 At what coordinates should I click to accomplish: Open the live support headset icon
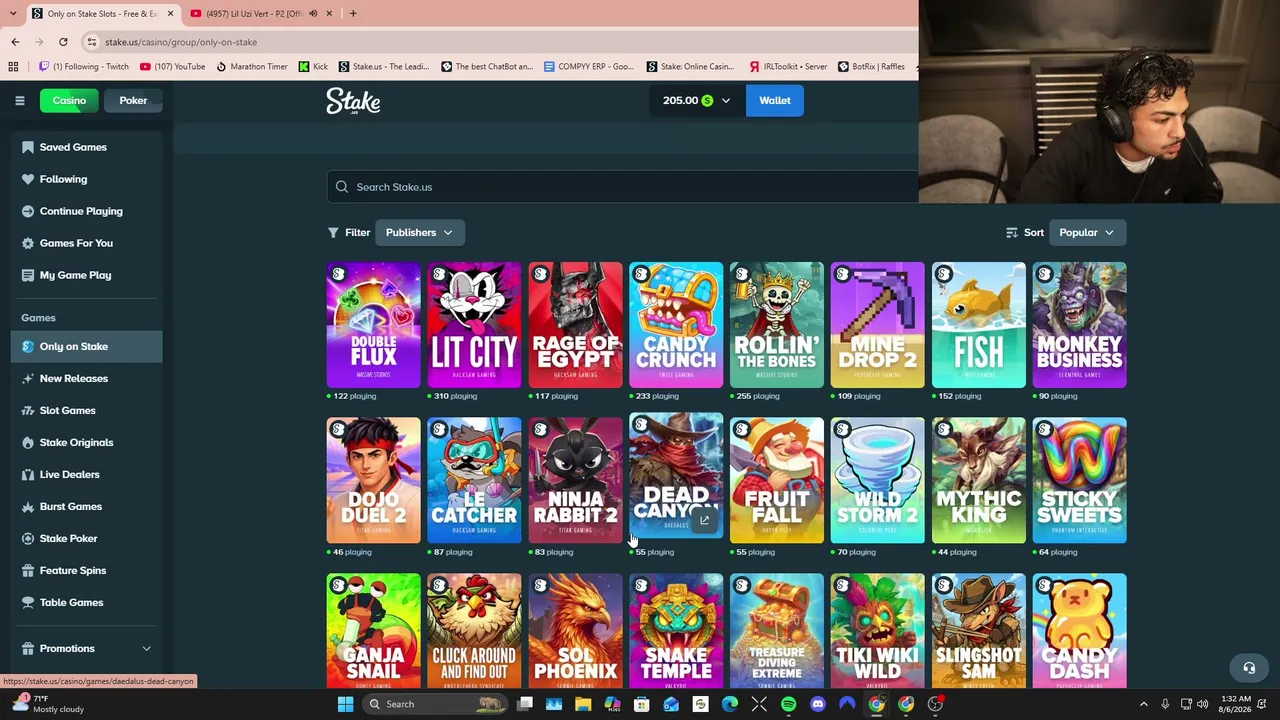1249,668
